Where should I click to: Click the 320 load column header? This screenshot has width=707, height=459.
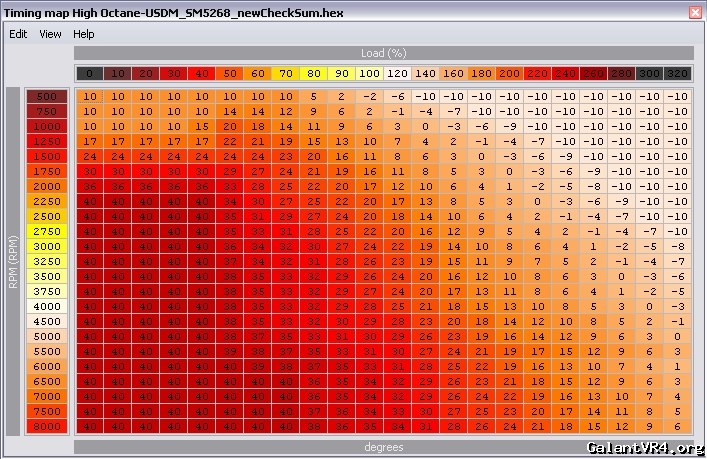[x=678, y=74]
